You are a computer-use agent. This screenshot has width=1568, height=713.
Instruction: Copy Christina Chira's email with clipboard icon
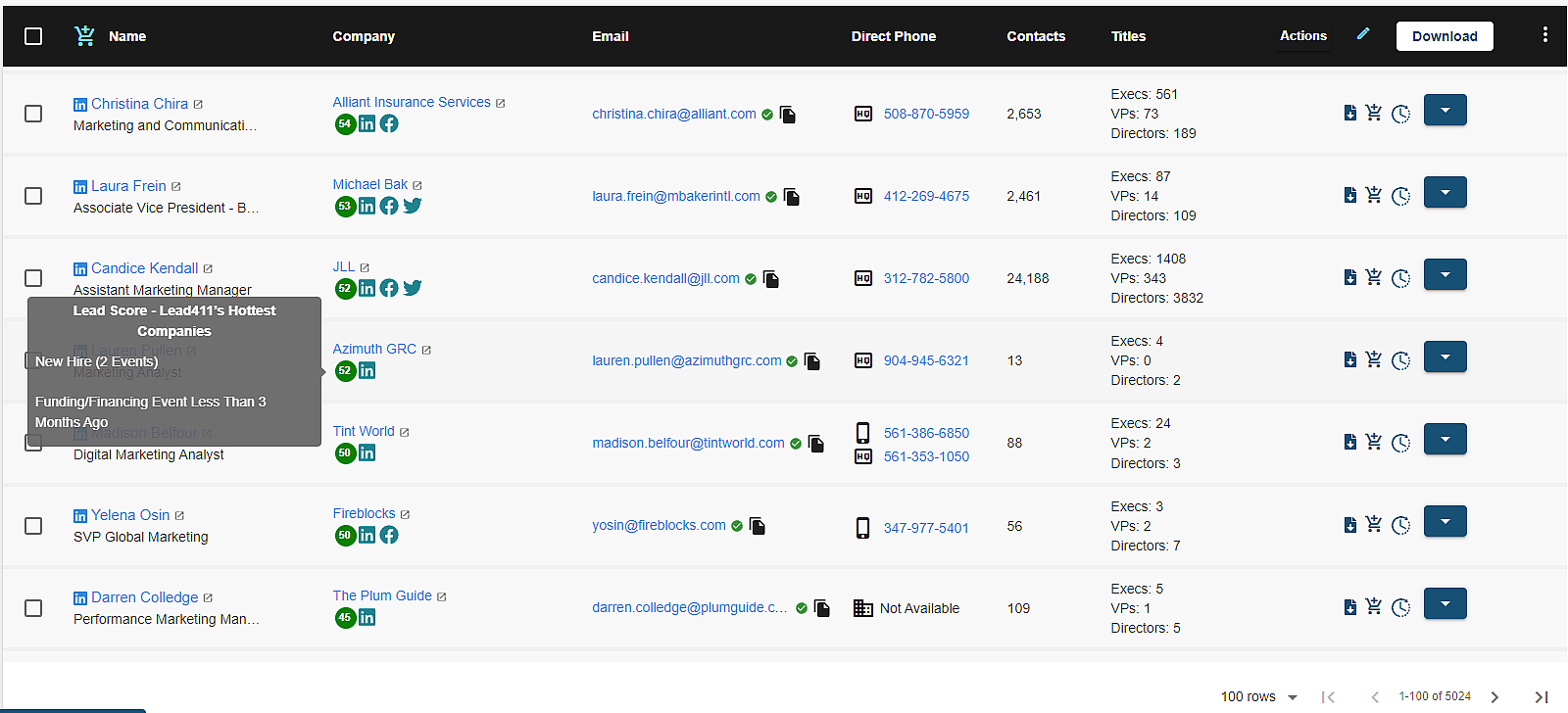click(787, 115)
